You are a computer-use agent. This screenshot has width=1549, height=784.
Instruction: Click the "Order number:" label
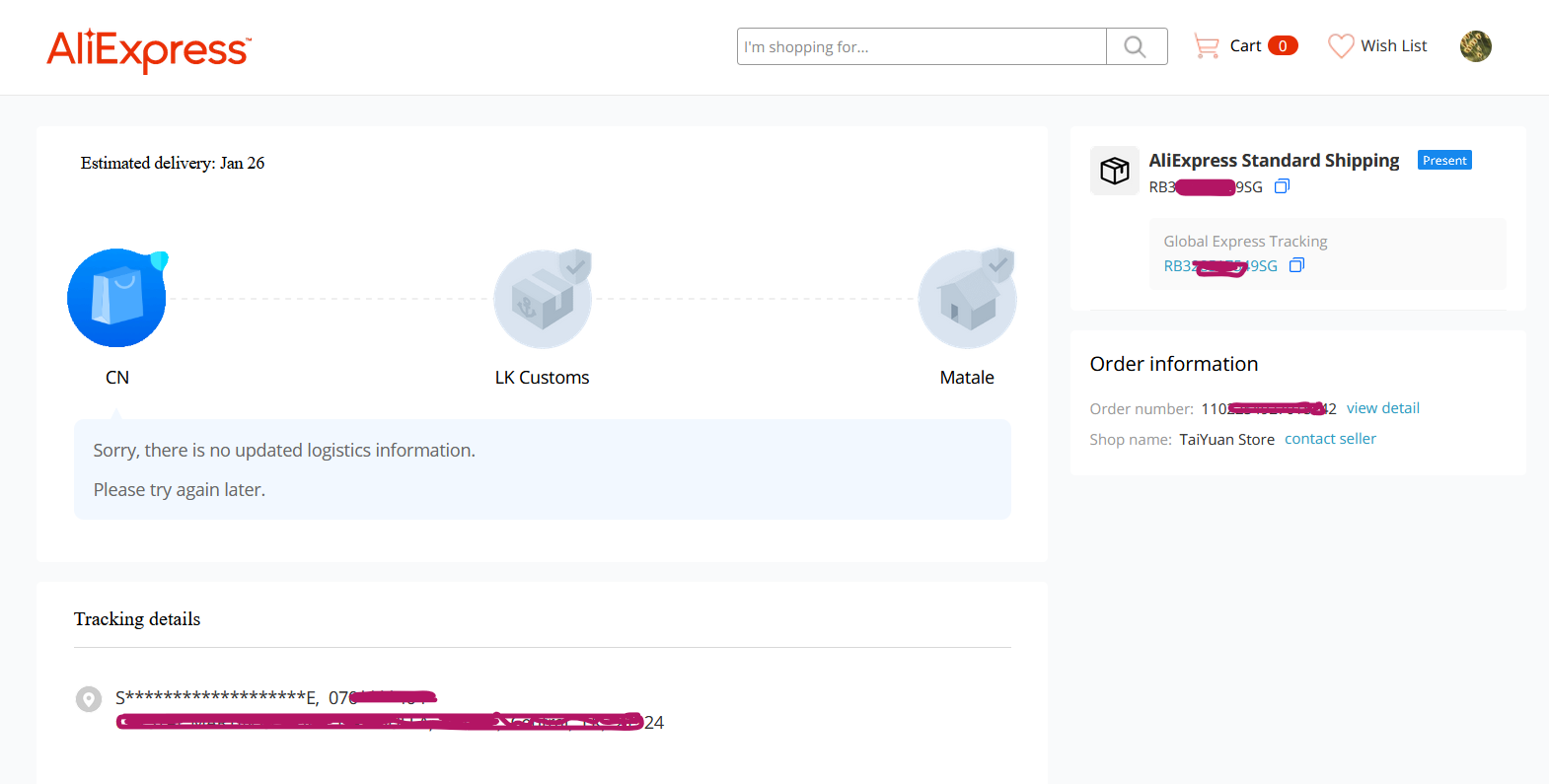click(x=1142, y=409)
